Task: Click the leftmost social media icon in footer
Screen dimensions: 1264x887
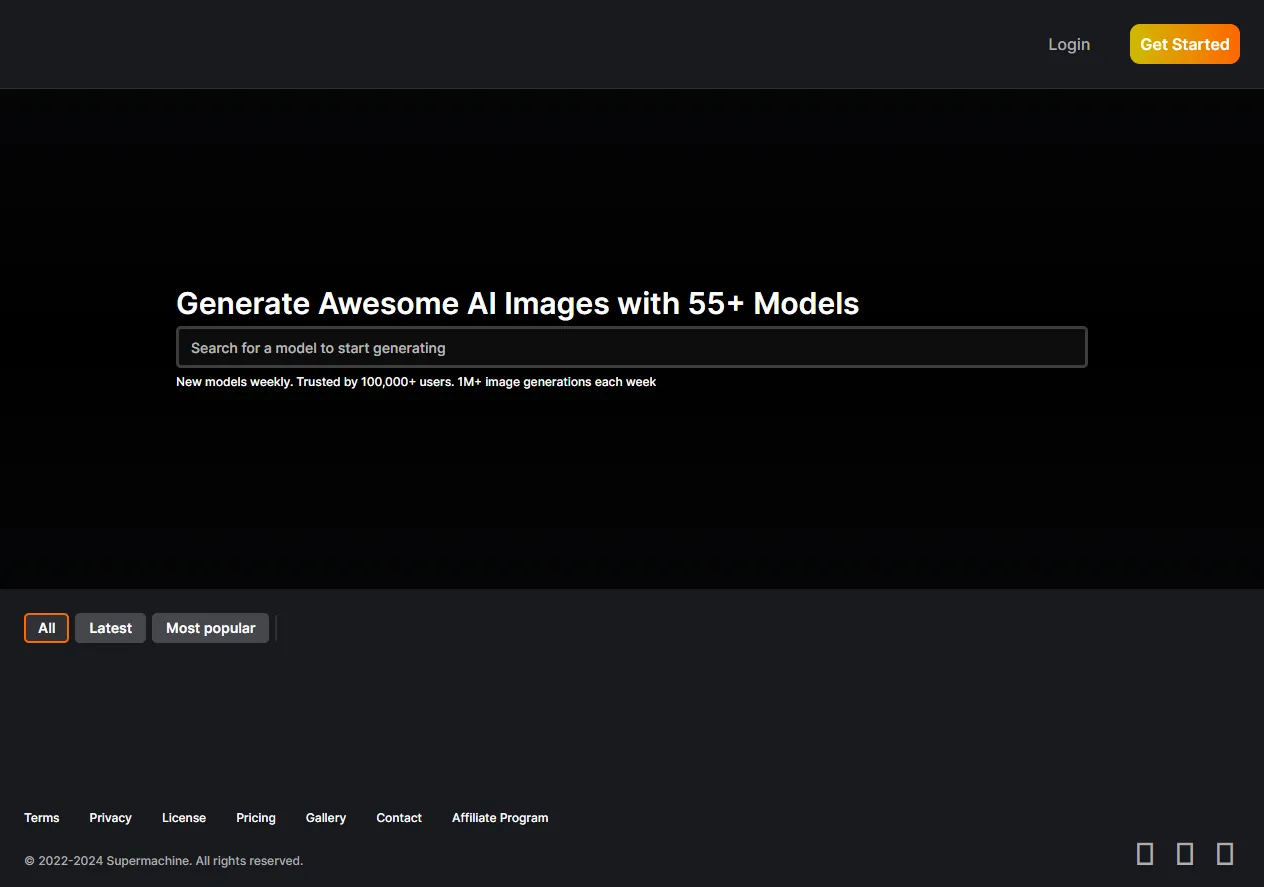Action: click(1145, 853)
